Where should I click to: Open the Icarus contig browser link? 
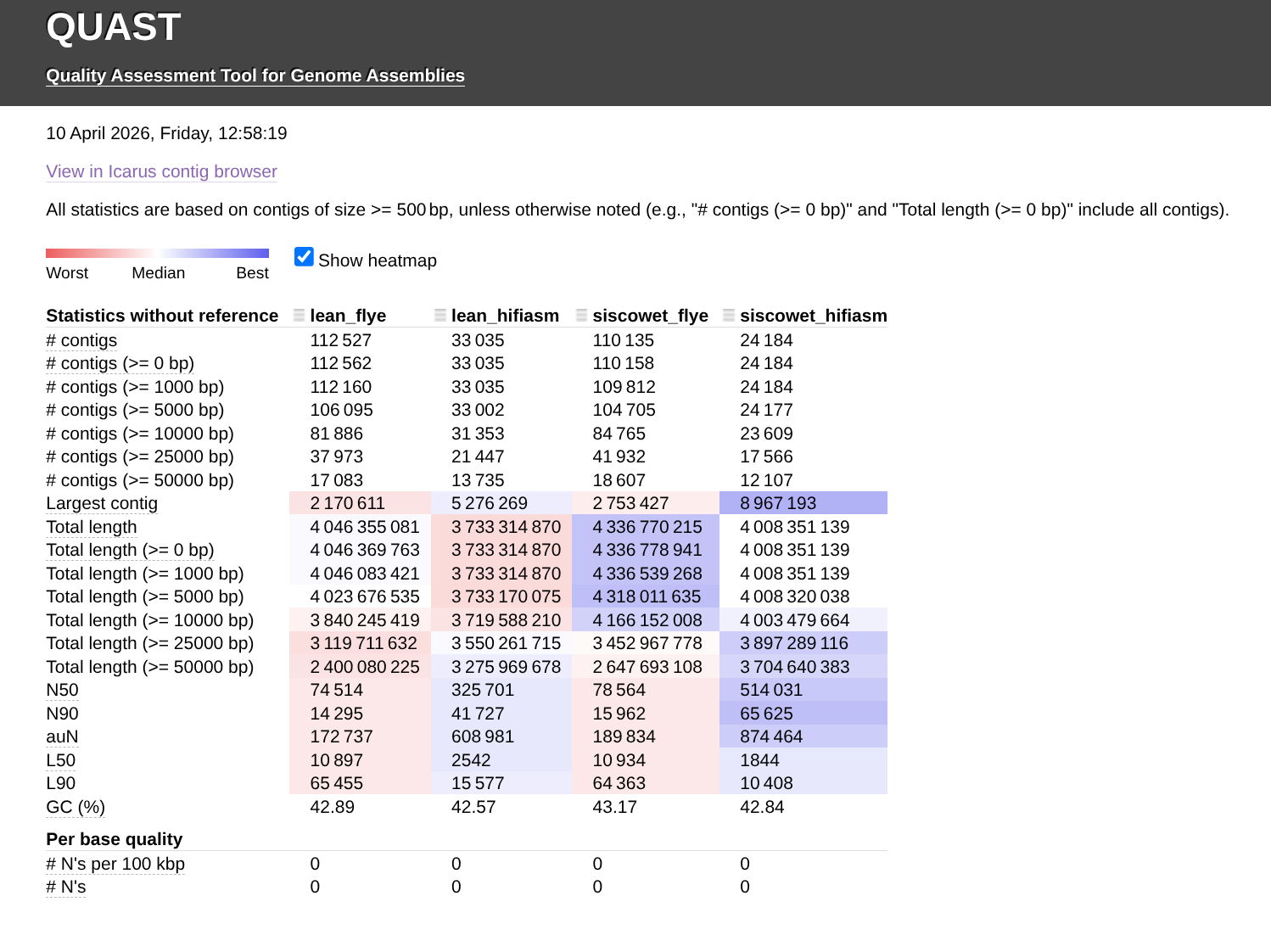click(161, 171)
